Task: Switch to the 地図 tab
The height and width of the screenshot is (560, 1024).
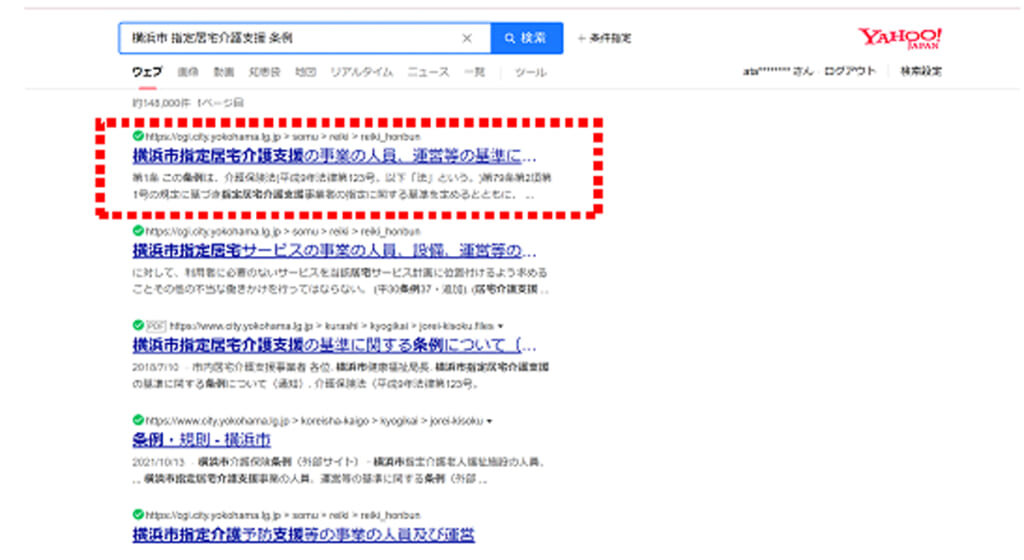Action: pos(306,72)
